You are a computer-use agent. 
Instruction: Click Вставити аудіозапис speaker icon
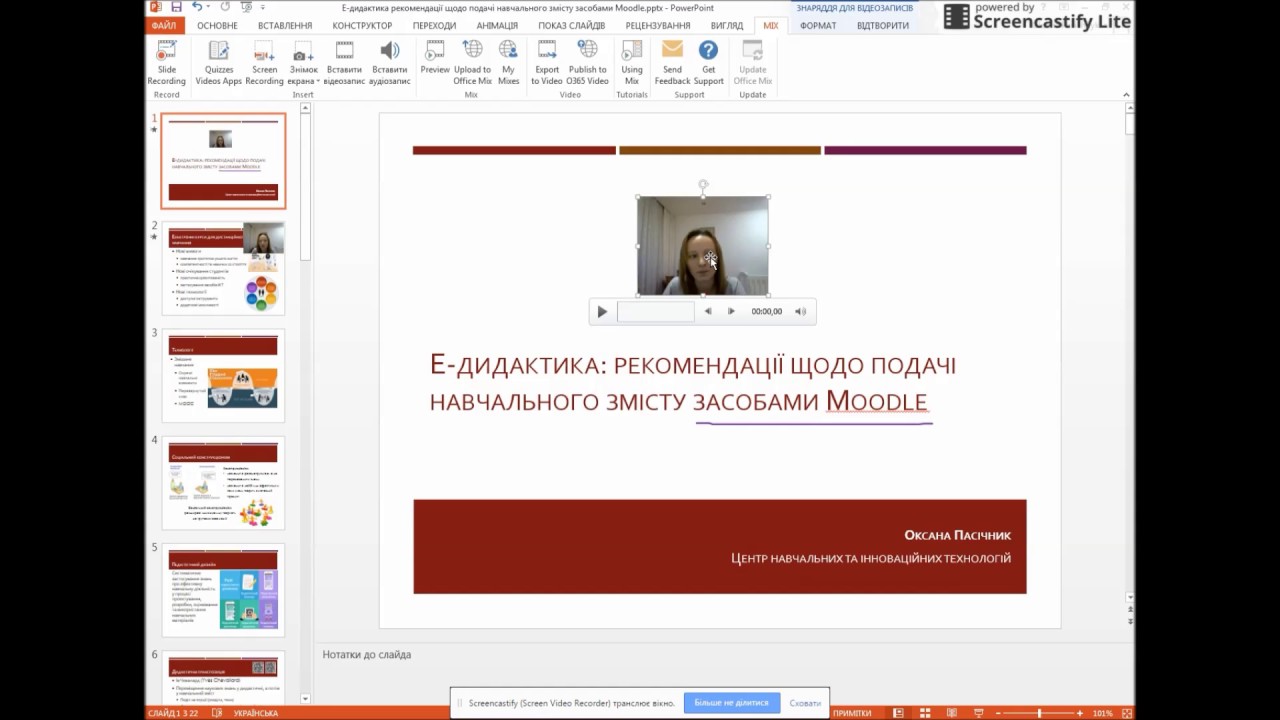coord(390,50)
